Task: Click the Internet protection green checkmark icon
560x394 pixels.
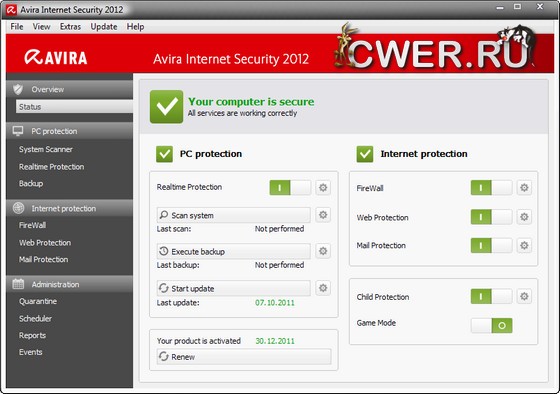Action: (365, 154)
